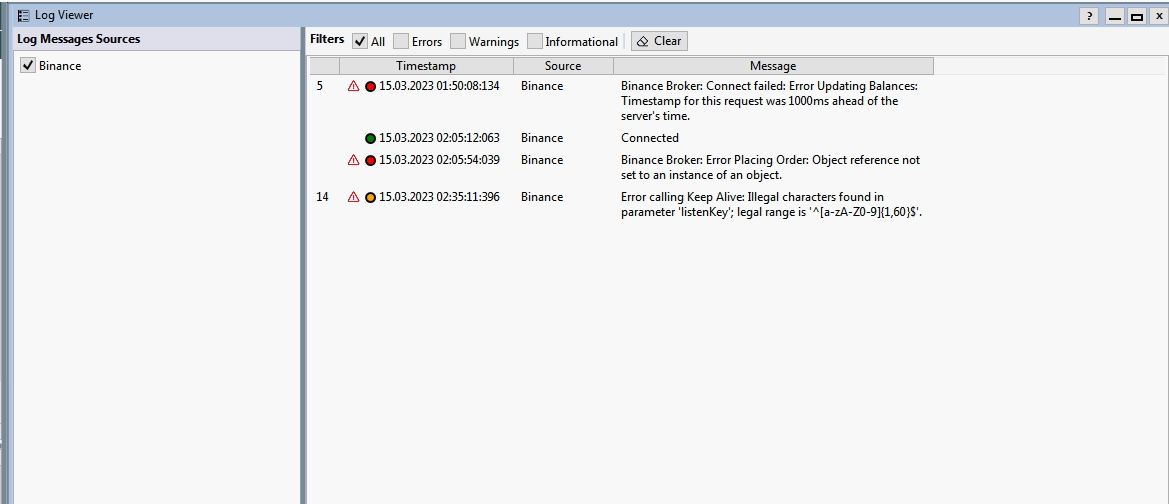Click the Binance source cell on the Keep Alive row
Image resolution: width=1169 pixels, height=504 pixels.
[x=542, y=197]
